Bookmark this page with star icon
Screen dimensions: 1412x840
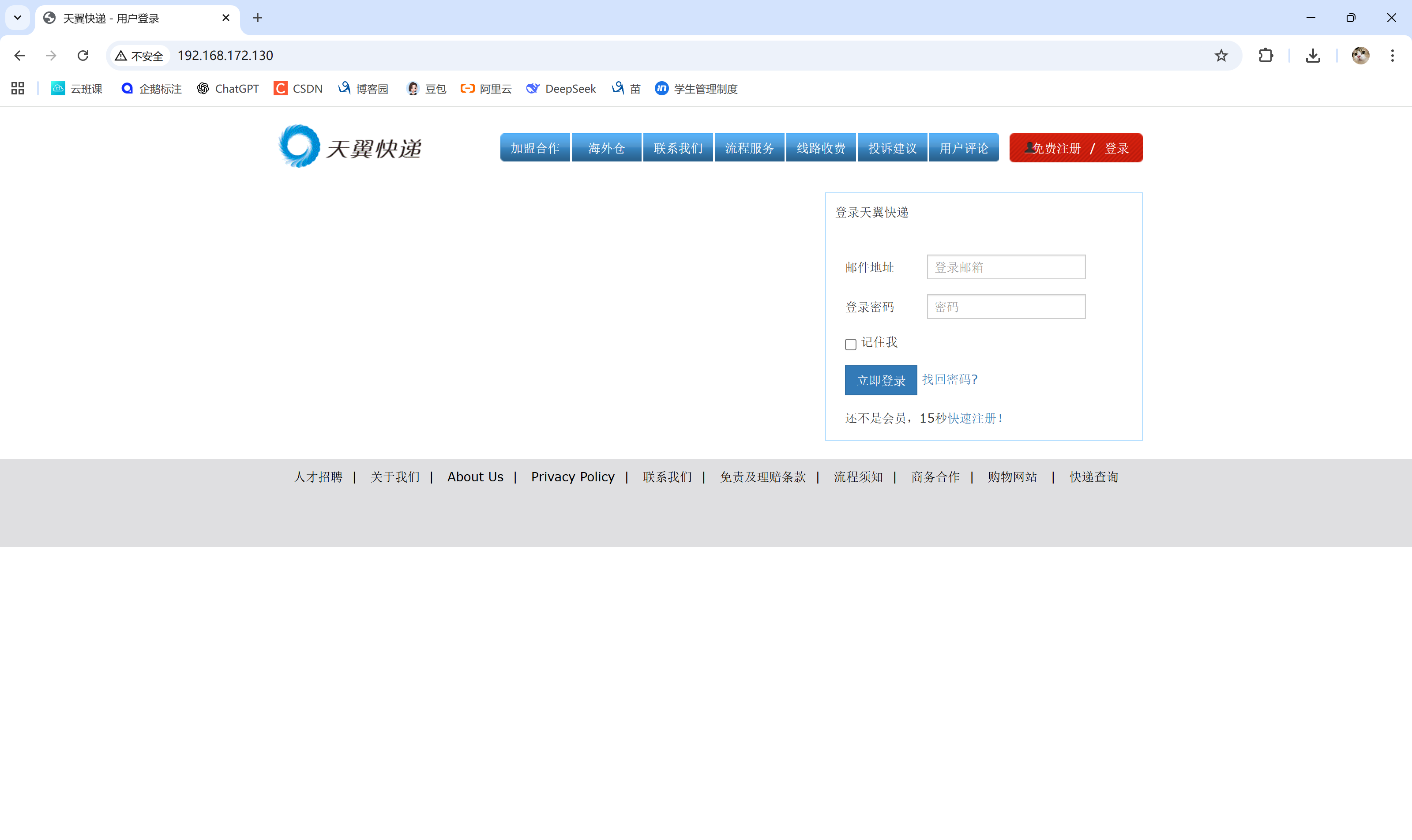coord(1221,56)
